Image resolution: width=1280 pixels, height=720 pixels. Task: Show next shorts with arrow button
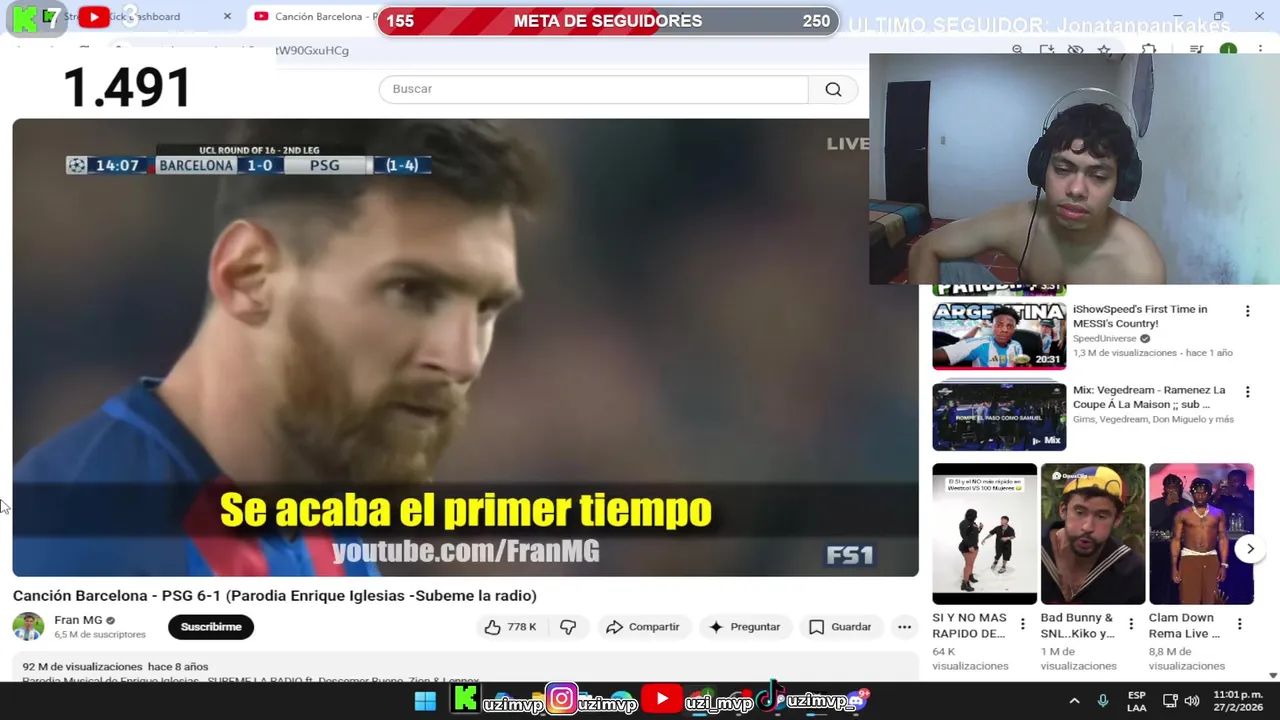click(x=1250, y=548)
